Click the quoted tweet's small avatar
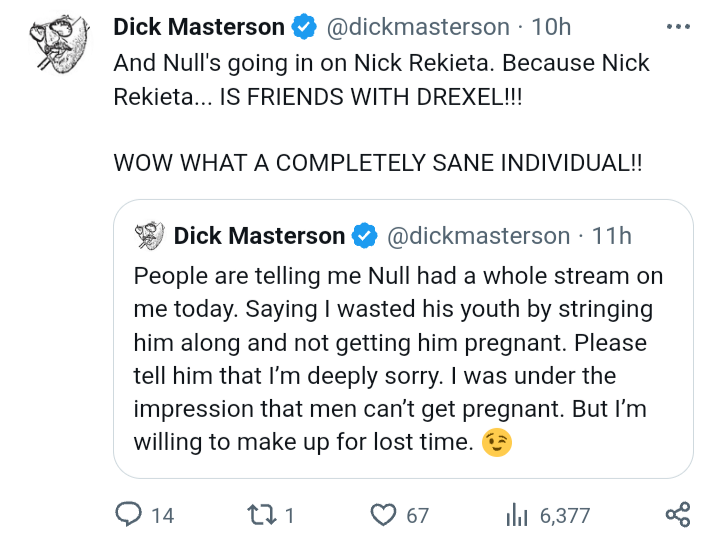The image size is (720, 546). pos(149,236)
